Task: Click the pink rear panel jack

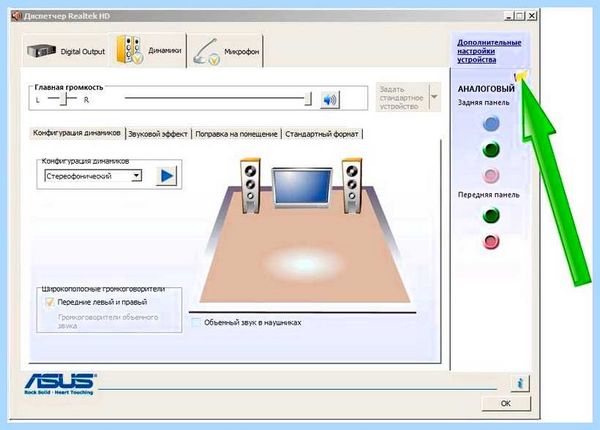Action: 491,175
